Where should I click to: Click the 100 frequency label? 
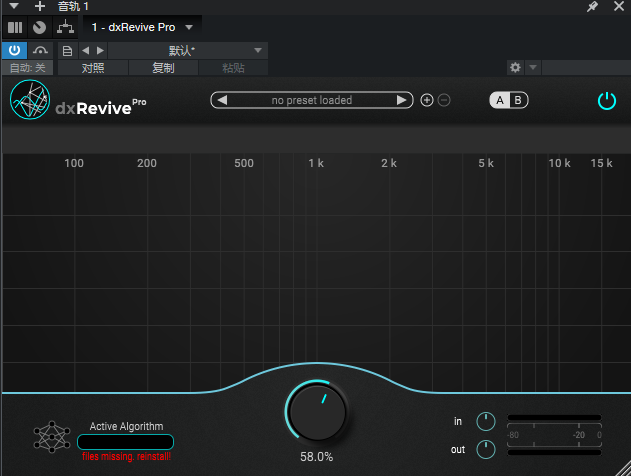click(x=74, y=163)
